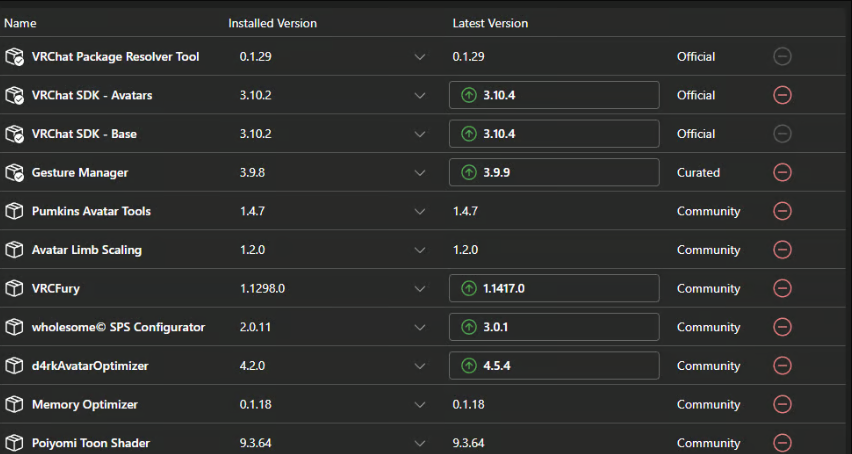Remove wholesome SPS Configurator with the minus icon

point(782,327)
